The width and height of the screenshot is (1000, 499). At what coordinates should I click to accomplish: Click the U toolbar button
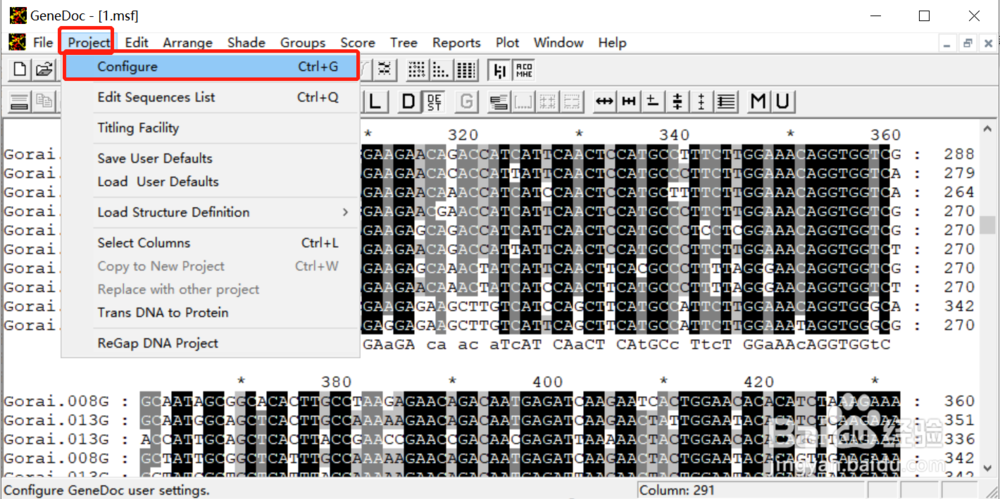click(783, 101)
